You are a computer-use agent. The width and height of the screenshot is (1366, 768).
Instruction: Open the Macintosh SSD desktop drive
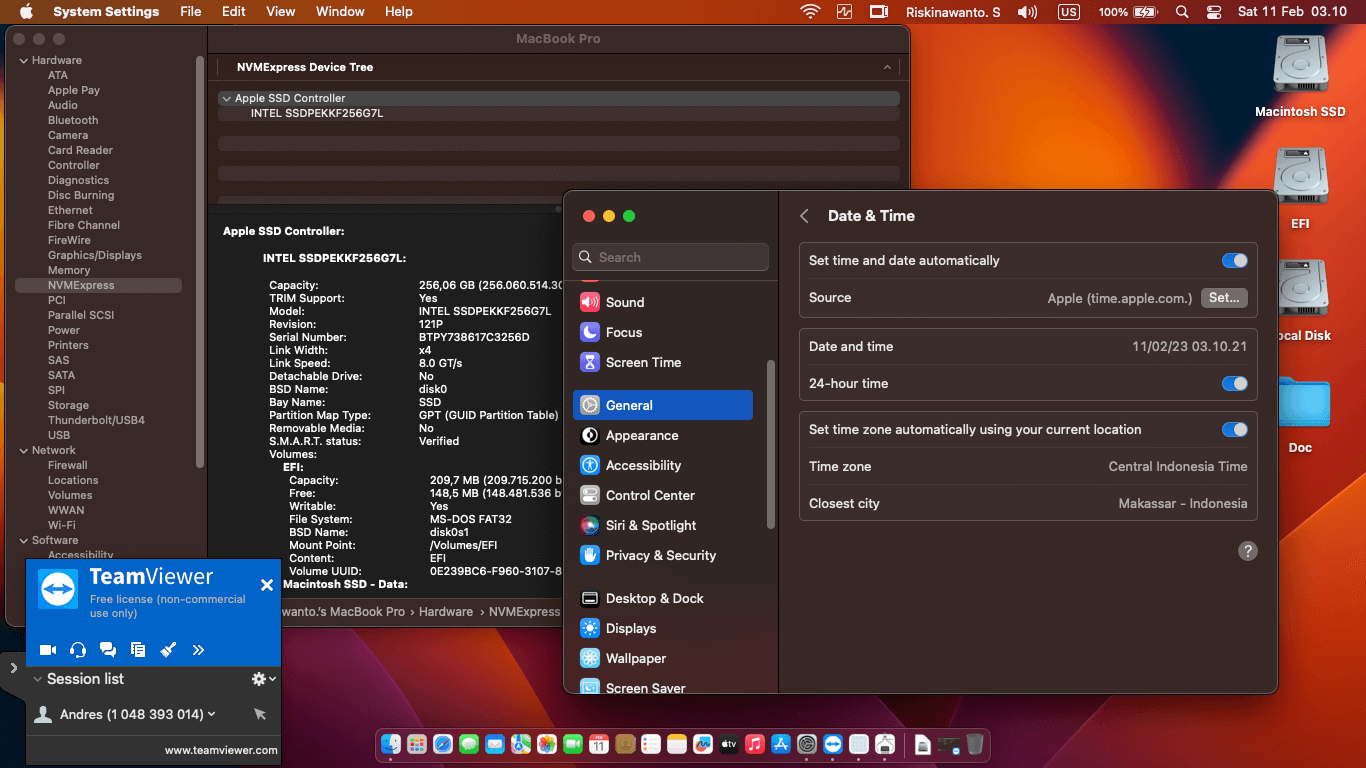pyautogui.click(x=1300, y=76)
